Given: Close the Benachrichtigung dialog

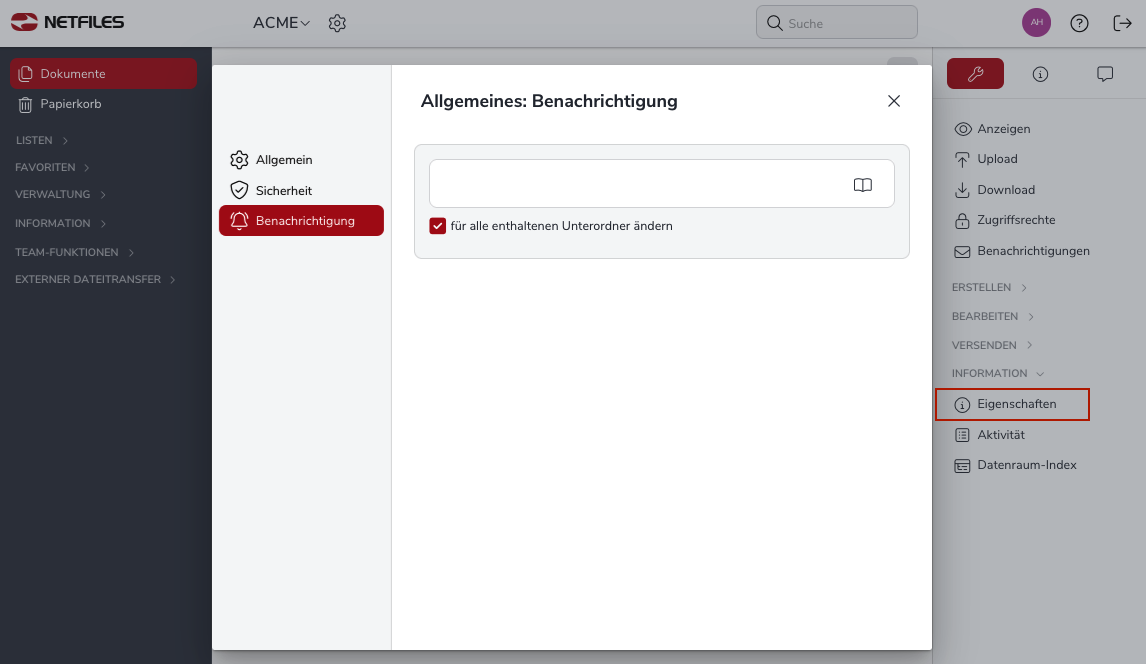Looking at the screenshot, I should (894, 101).
